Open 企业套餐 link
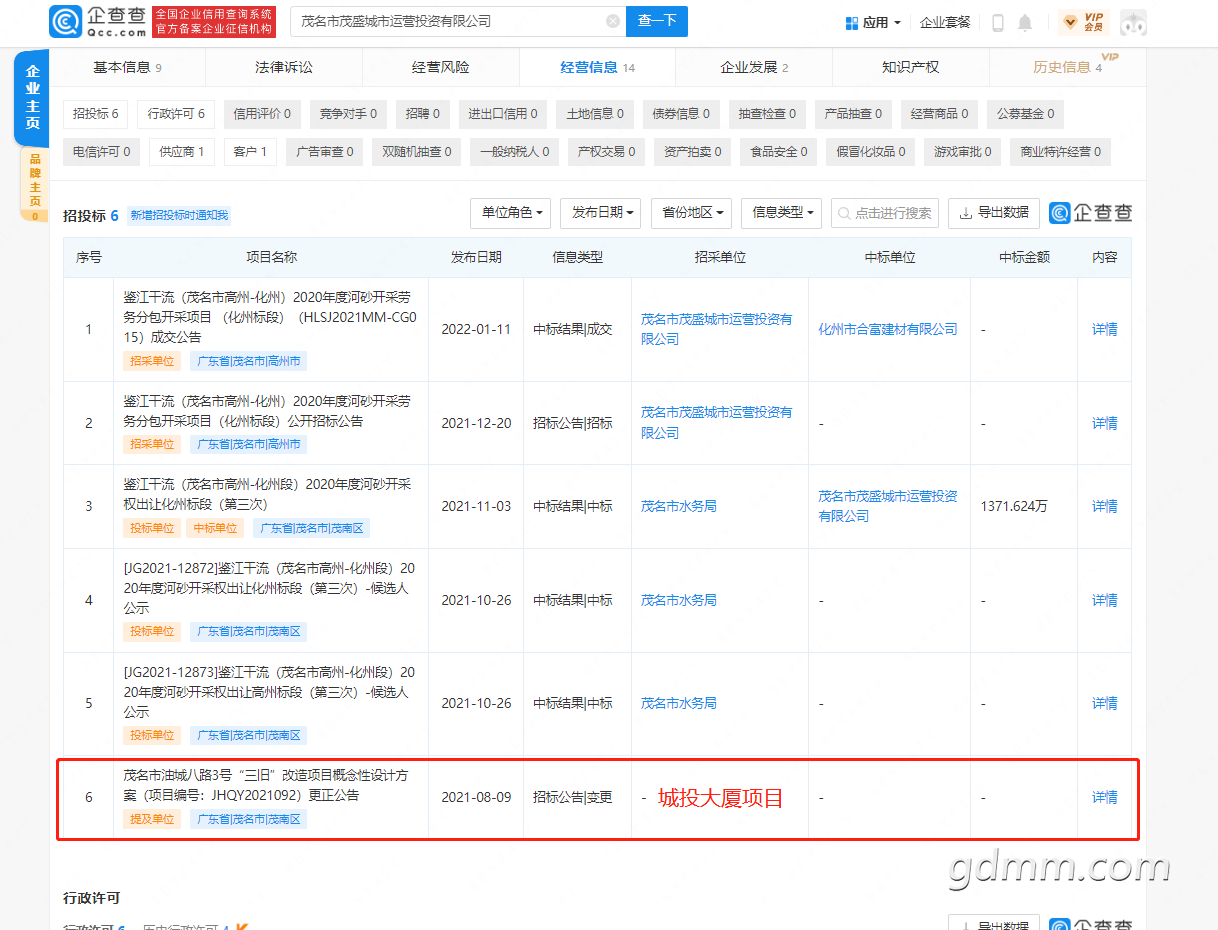This screenshot has height=930, width=1218. pyautogui.click(x=945, y=22)
